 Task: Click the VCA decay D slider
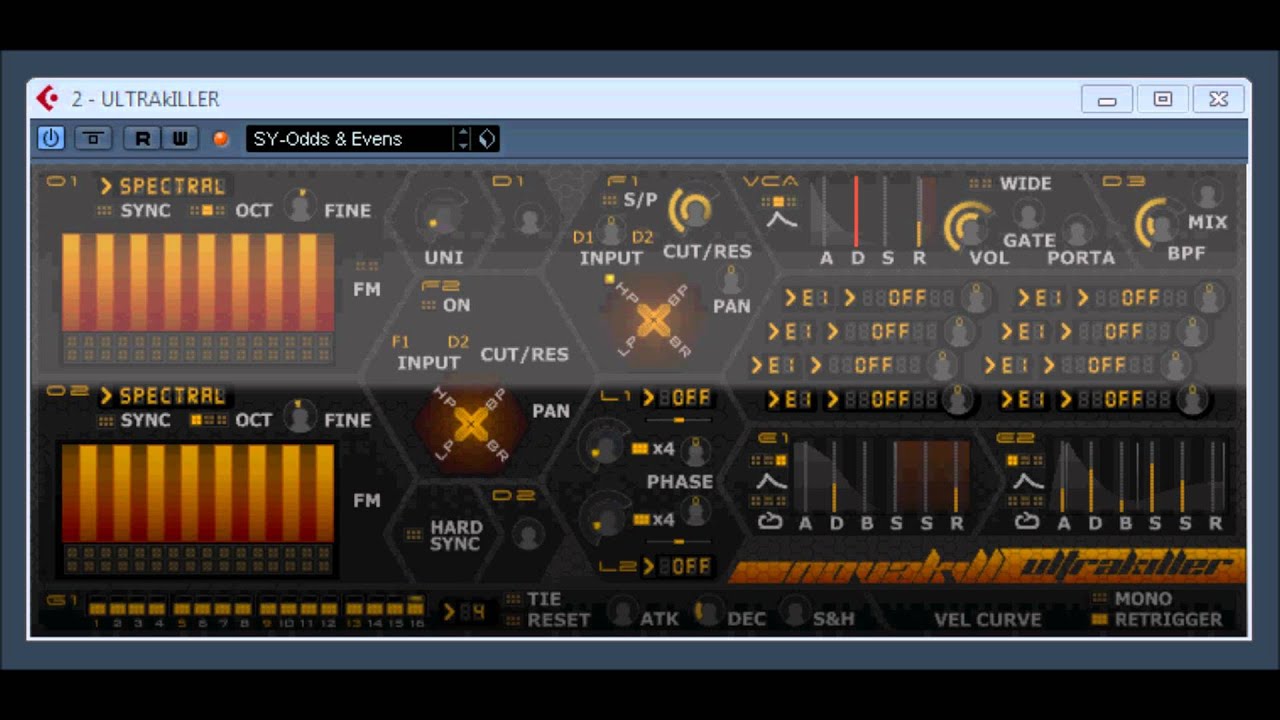[x=857, y=212]
